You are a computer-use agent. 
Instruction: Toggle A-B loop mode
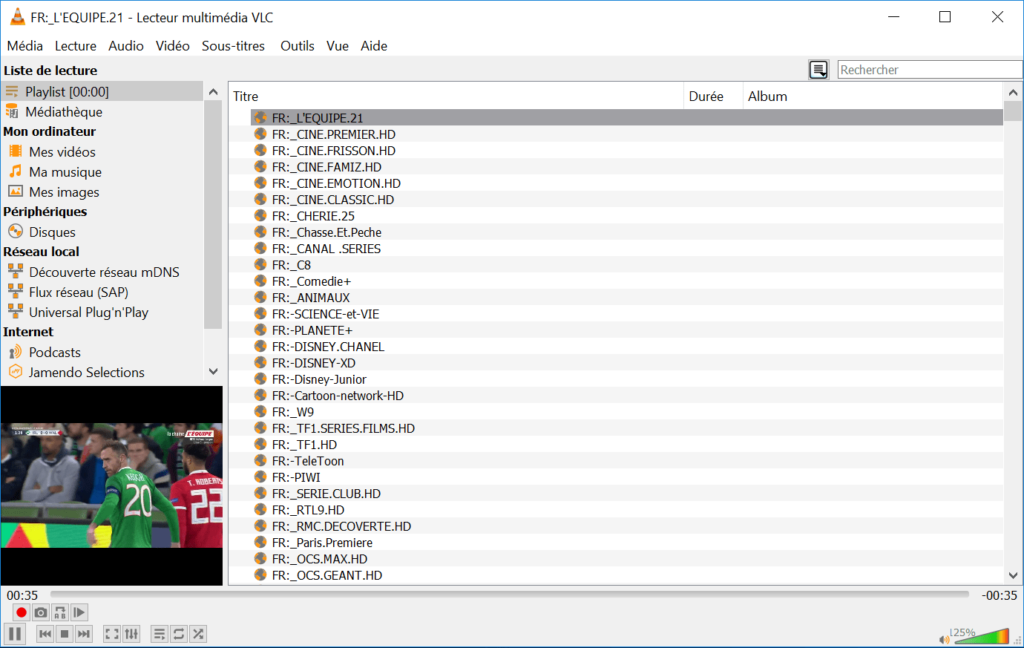(x=60, y=612)
